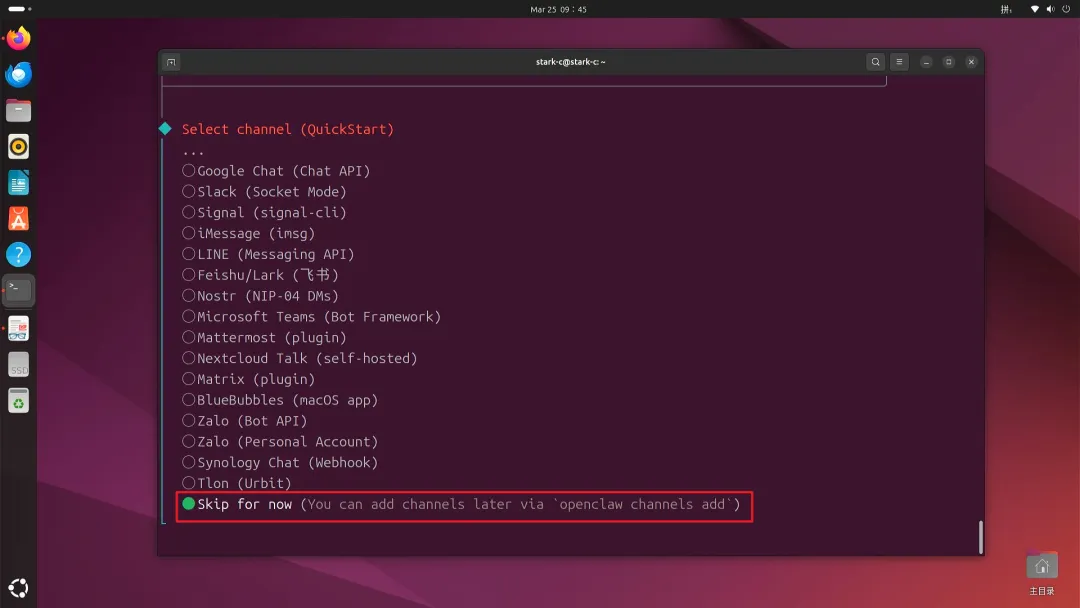Select Microsoft Teams (Bot Framework)

311,317
